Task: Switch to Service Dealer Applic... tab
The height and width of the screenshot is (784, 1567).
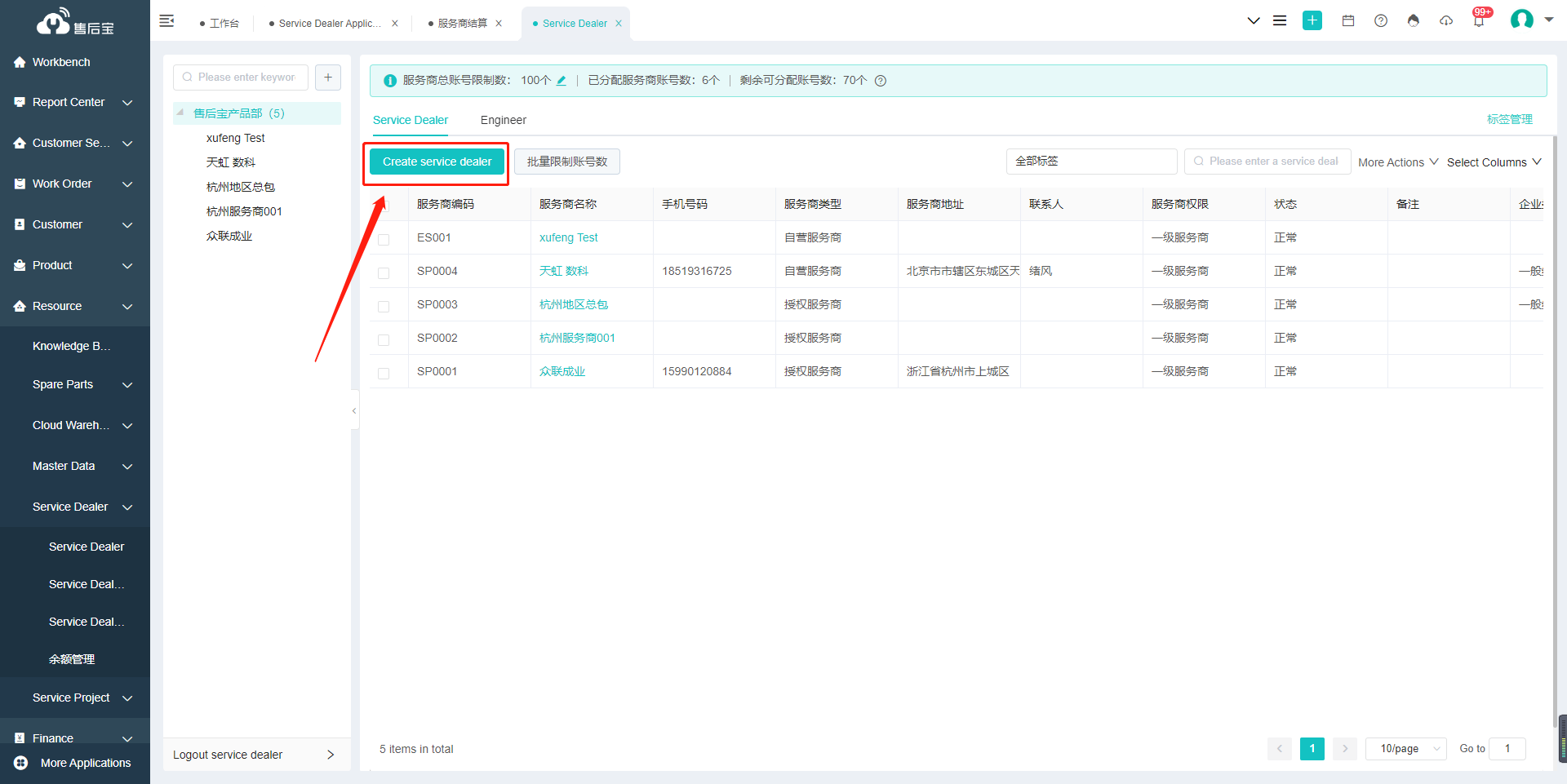Action: click(x=330, y=24)
